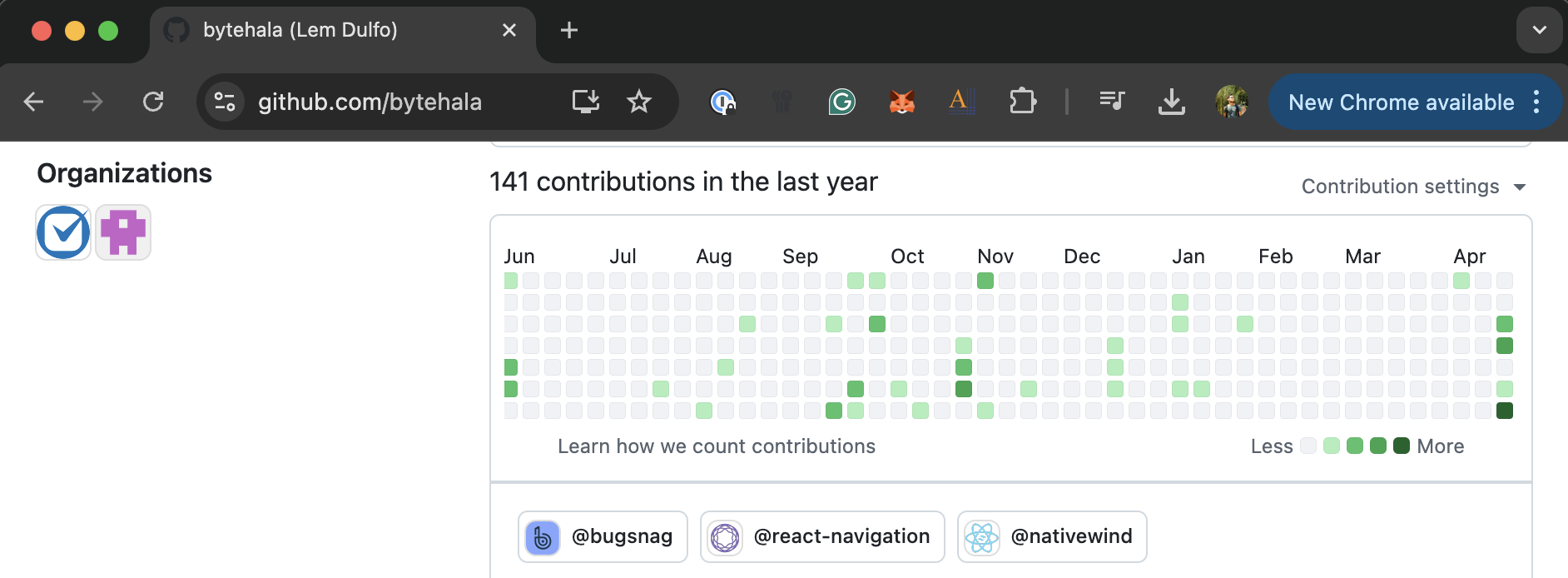Image resolution: width=1568 pixels, height=578 pixels.
Task: Open a new browser tab
Action: click(569, 30)
